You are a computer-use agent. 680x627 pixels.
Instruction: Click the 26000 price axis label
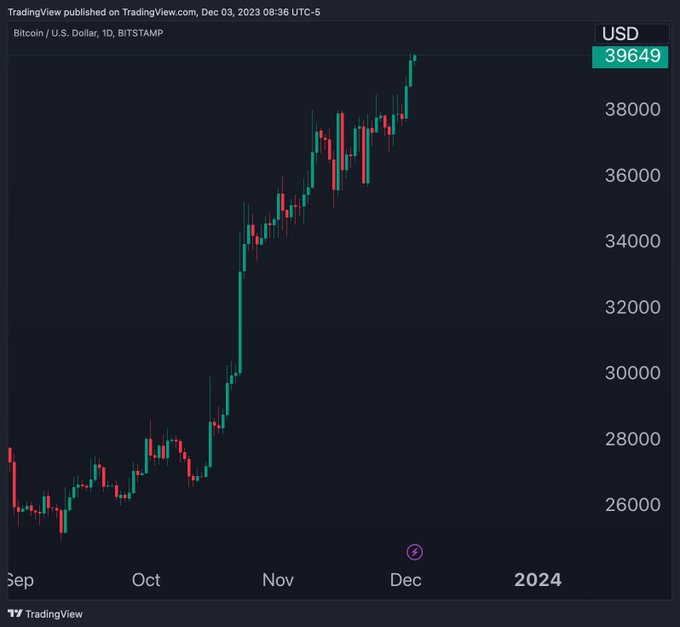coord(632,505)
